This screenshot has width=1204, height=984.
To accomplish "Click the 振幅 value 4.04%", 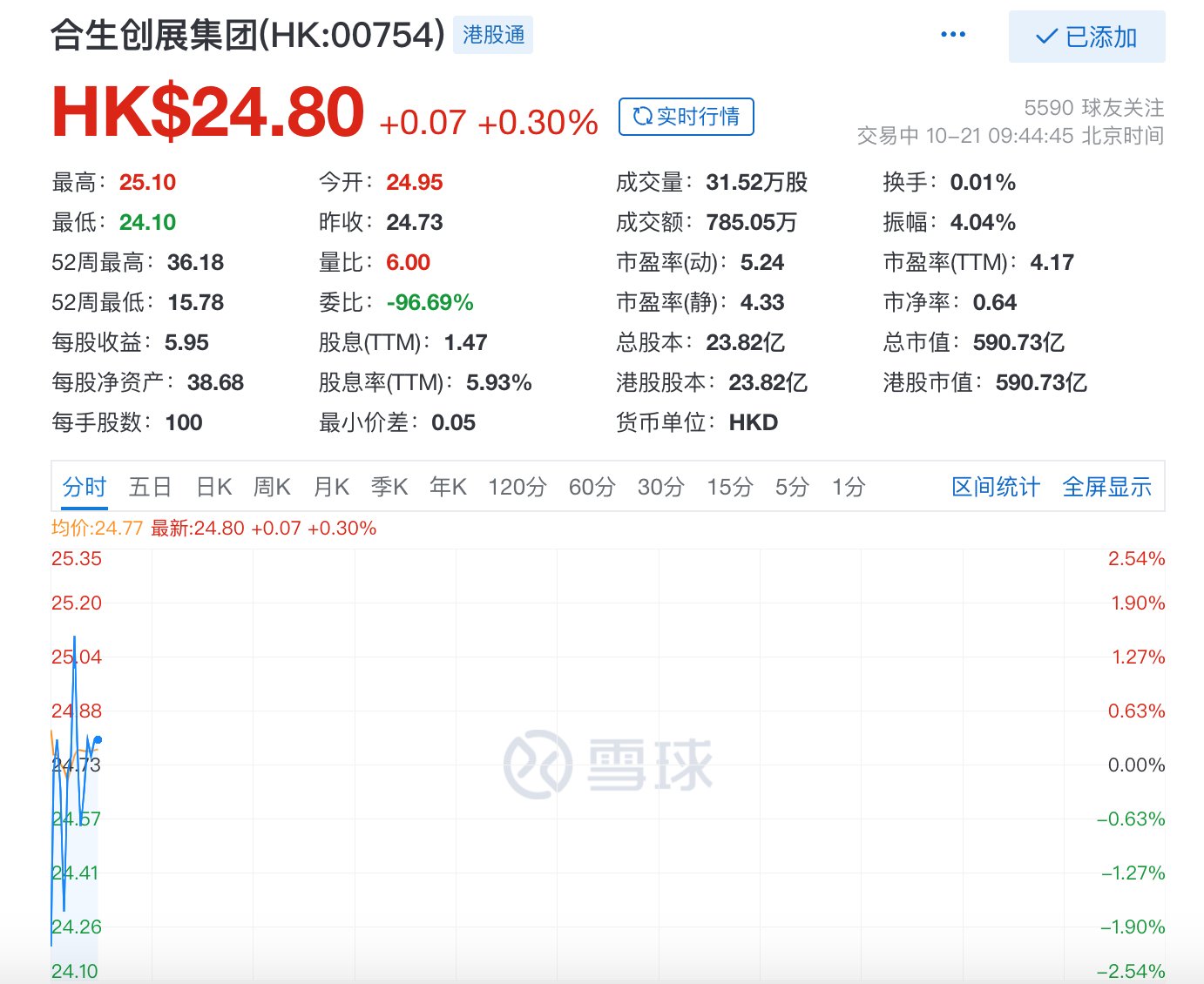I will (983, 222).
